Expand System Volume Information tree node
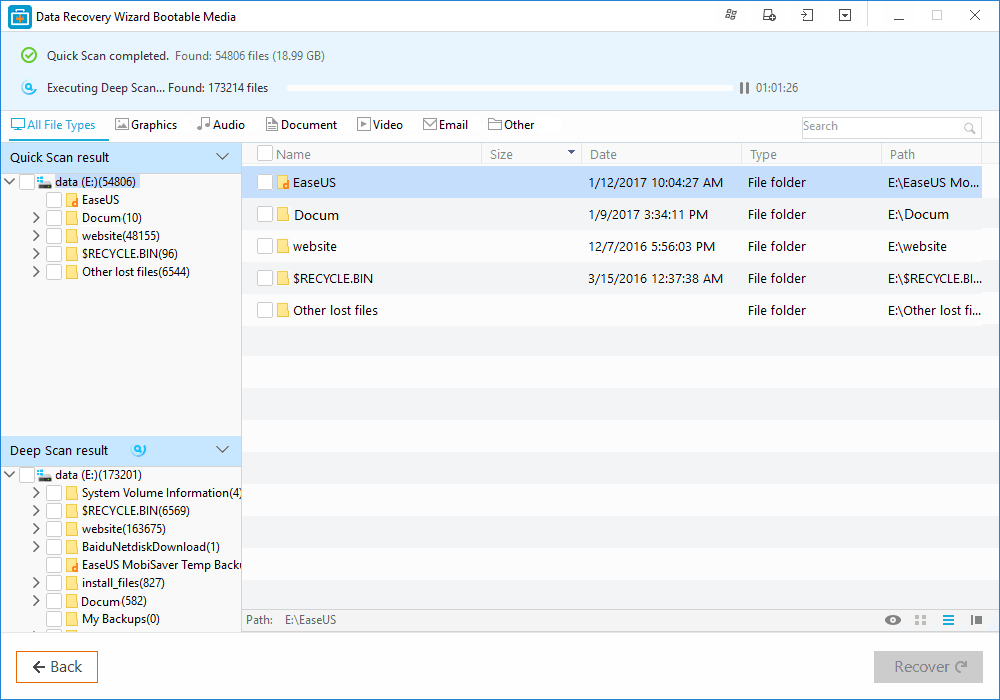Image resolution: width=1000 pixels, height=700 pixels. [x=36, y=493]
